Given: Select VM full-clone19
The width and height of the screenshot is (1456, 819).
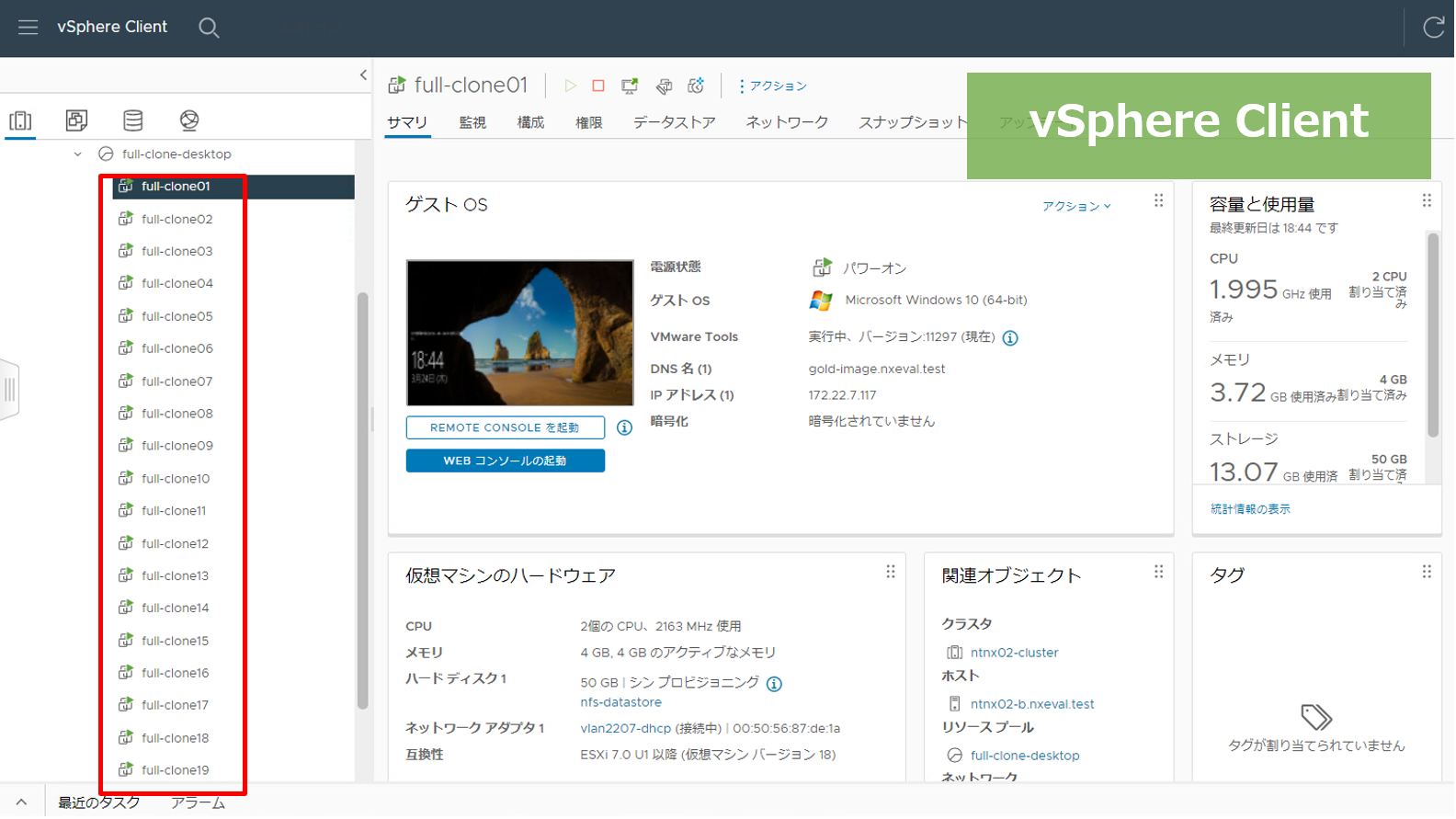Looking at the screenshot, I should click(x=176, y=772).
